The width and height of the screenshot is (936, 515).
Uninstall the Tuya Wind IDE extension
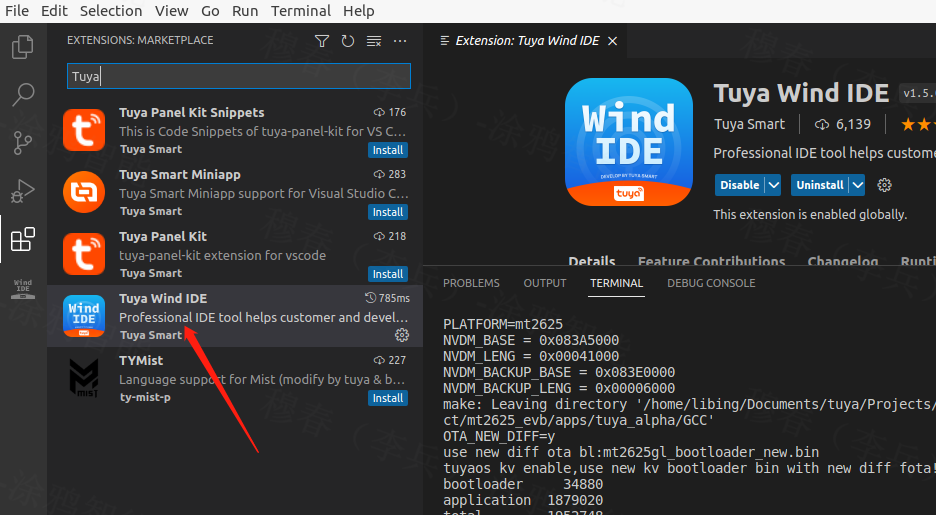click(820, 185)
